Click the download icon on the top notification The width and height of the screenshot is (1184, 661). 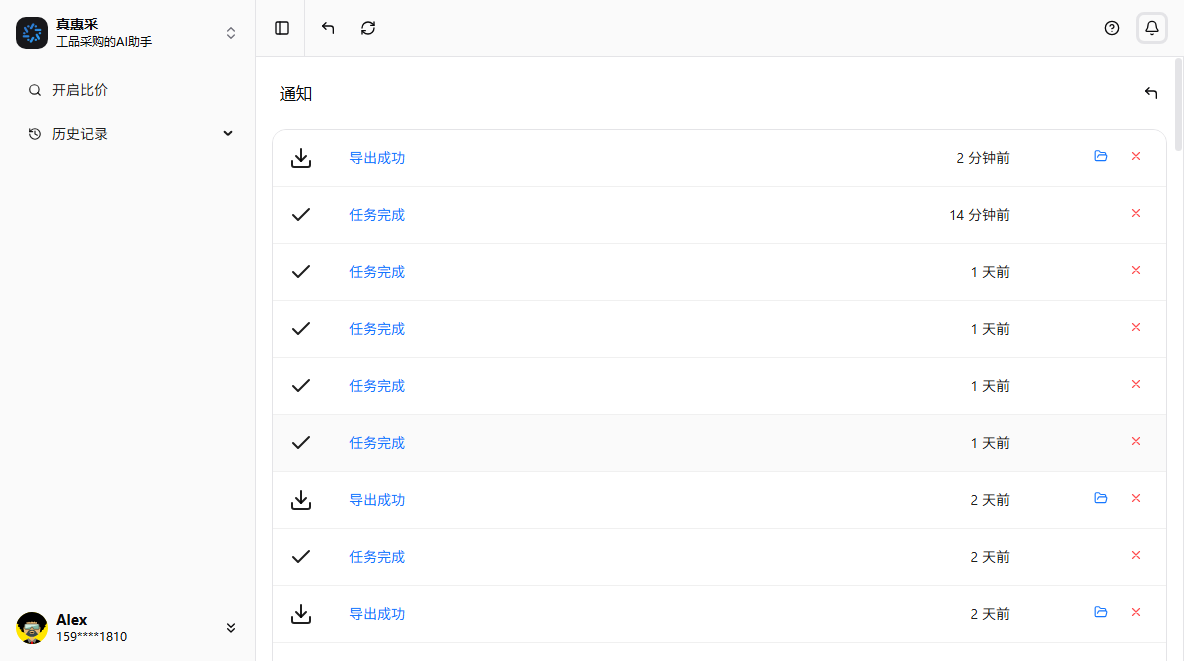(x=300, y=156)
